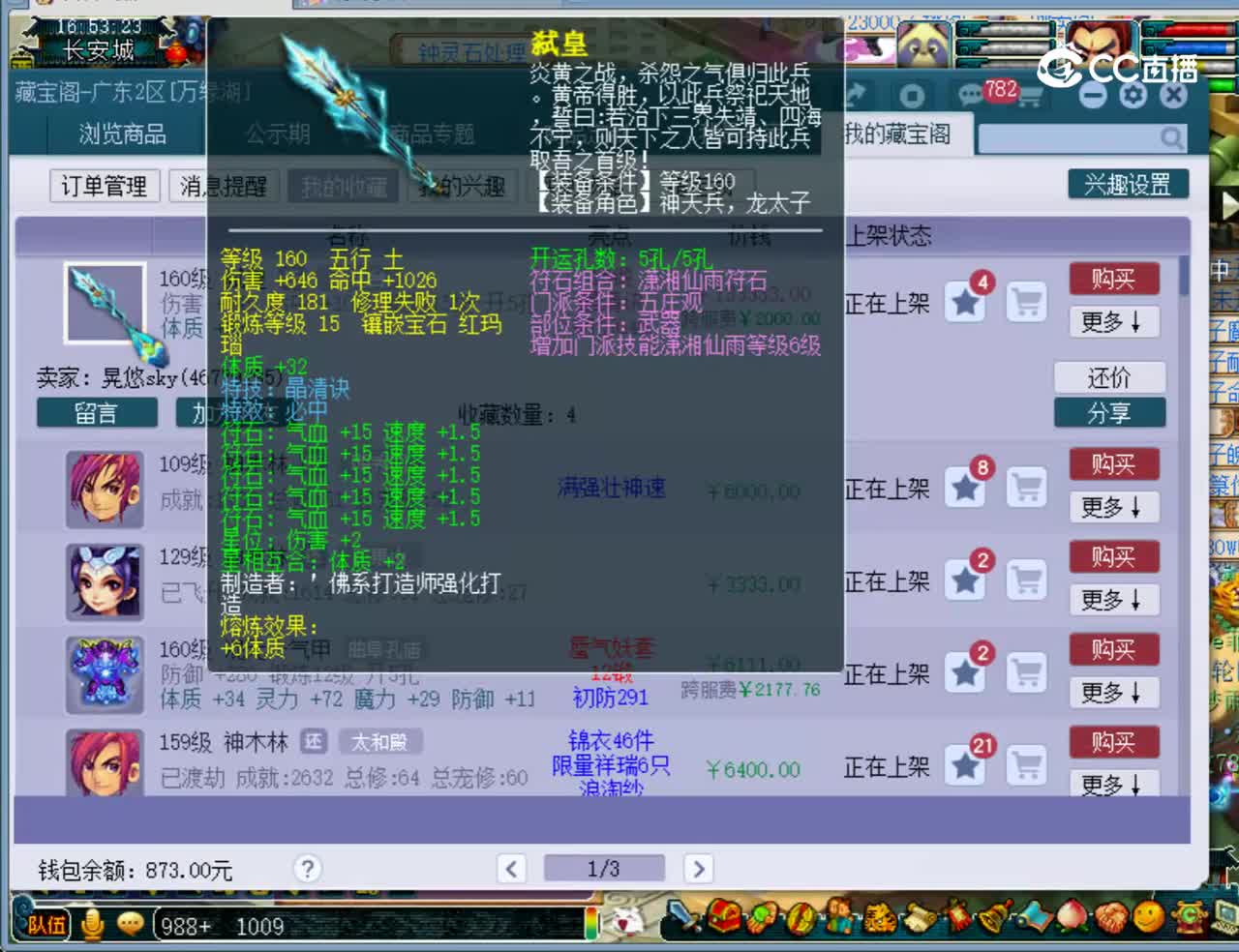Toggle favorite star with 8 badge

pos(965,488)
